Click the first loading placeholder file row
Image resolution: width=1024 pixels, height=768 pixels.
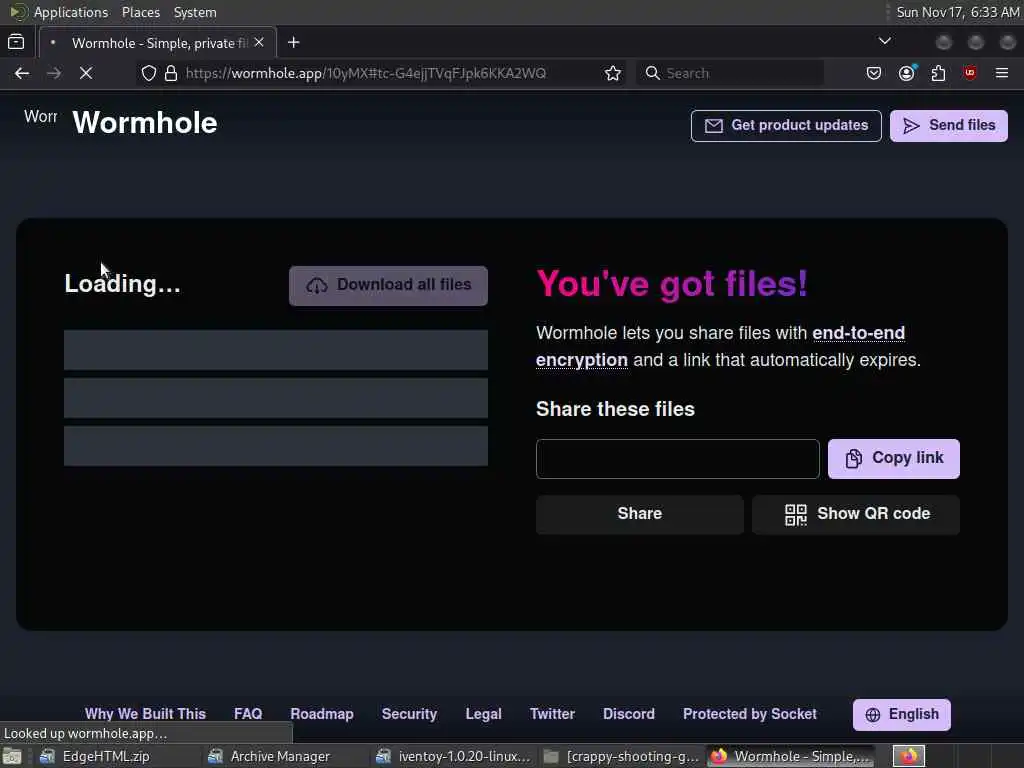coord(276,350)
